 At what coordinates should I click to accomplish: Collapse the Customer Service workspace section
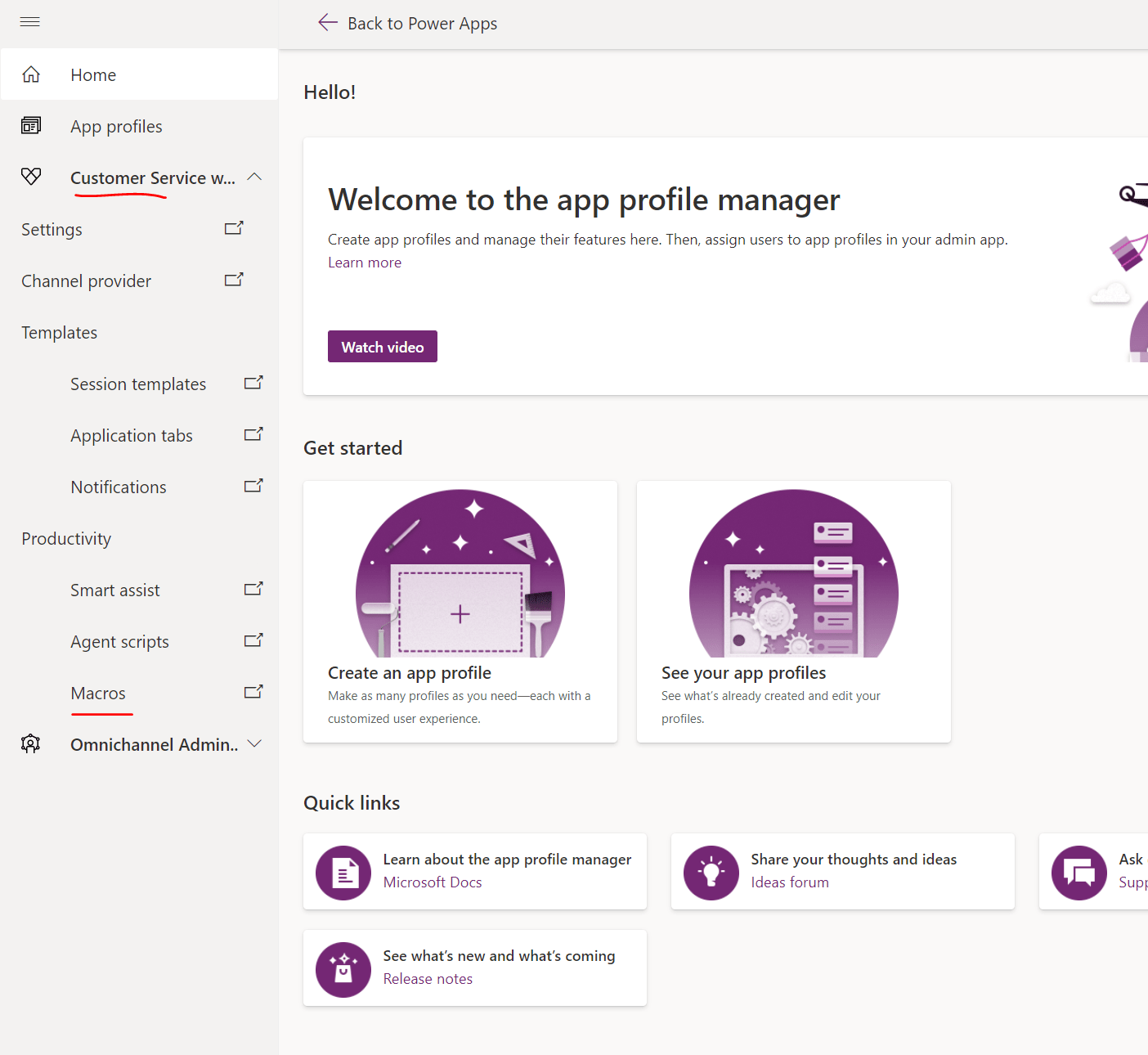click(x=254, y=177)
